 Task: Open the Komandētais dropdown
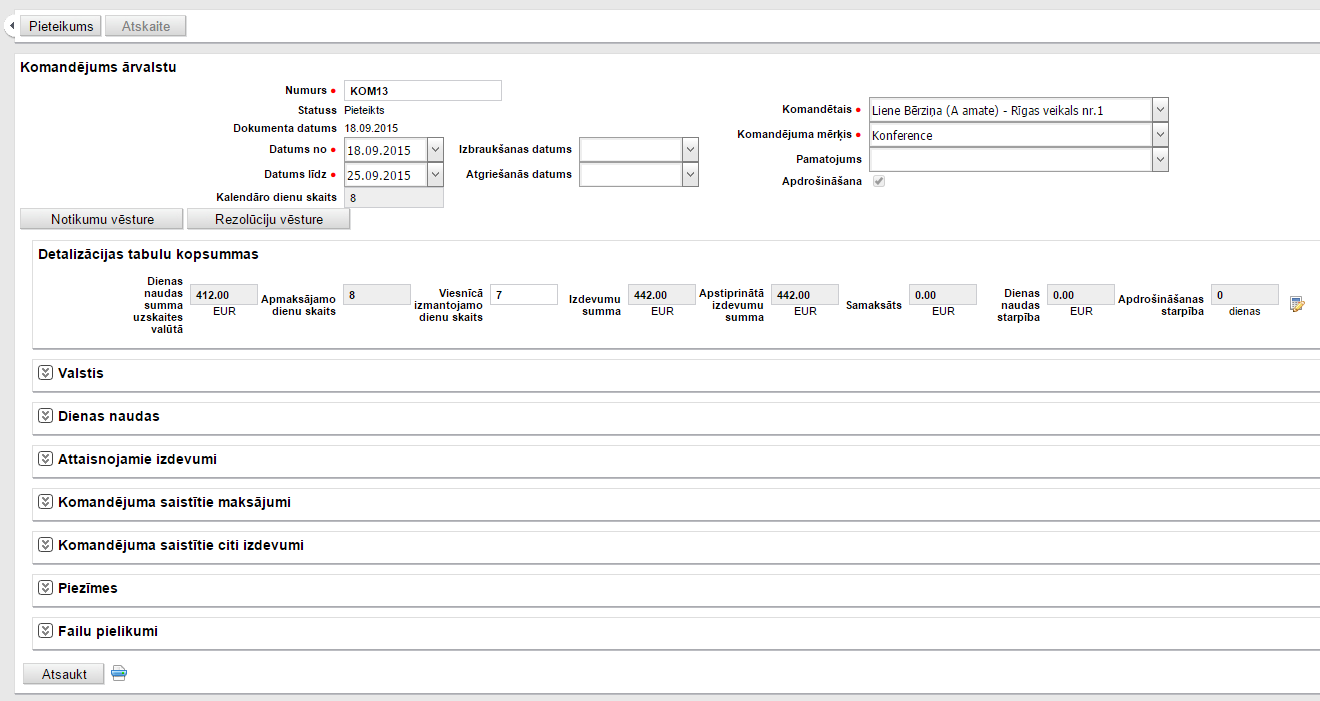click(1159, 109)
